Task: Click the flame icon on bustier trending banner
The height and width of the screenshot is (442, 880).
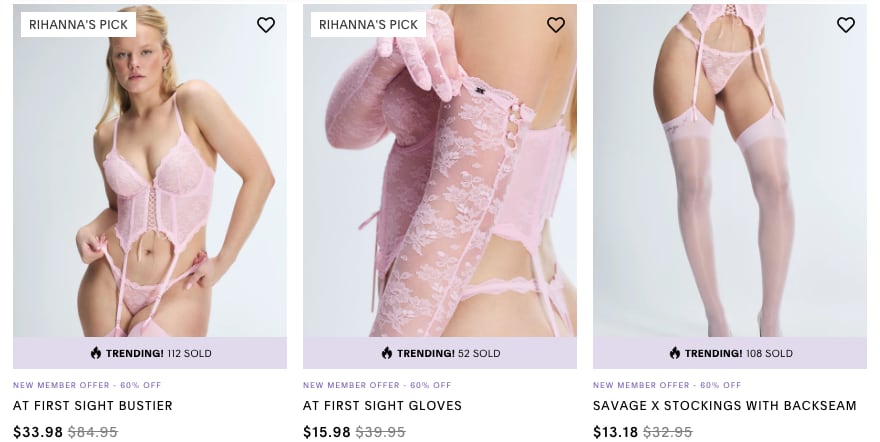Action: tap(96, 353)
